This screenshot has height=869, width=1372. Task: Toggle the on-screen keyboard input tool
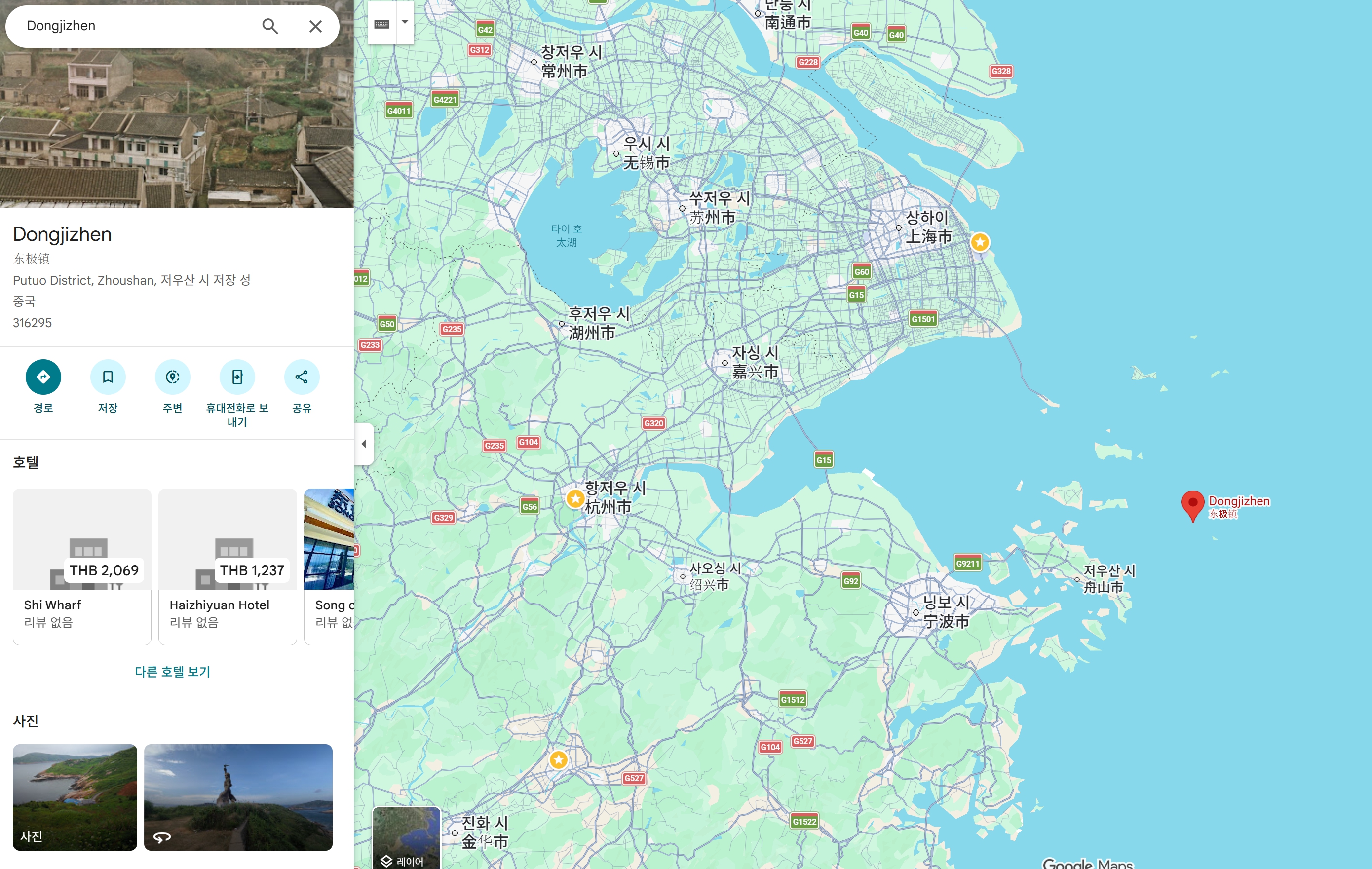tap(382, 23)
